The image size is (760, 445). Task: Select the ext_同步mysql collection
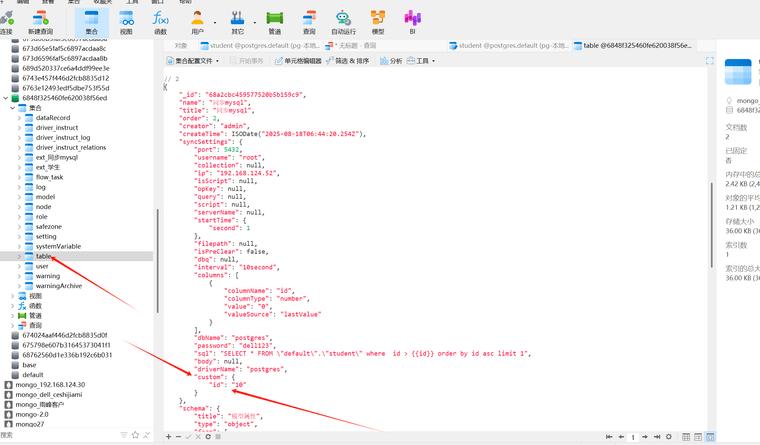[56, 158]
